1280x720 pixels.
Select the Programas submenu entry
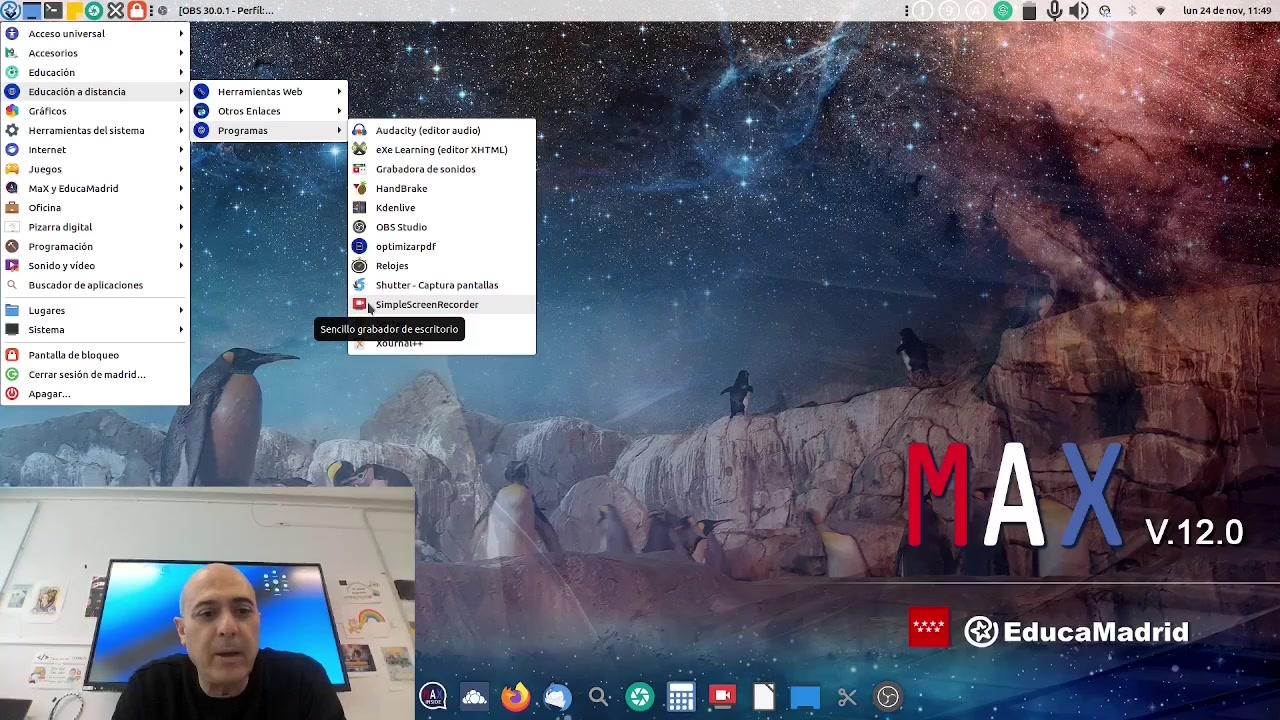(269, 131)
